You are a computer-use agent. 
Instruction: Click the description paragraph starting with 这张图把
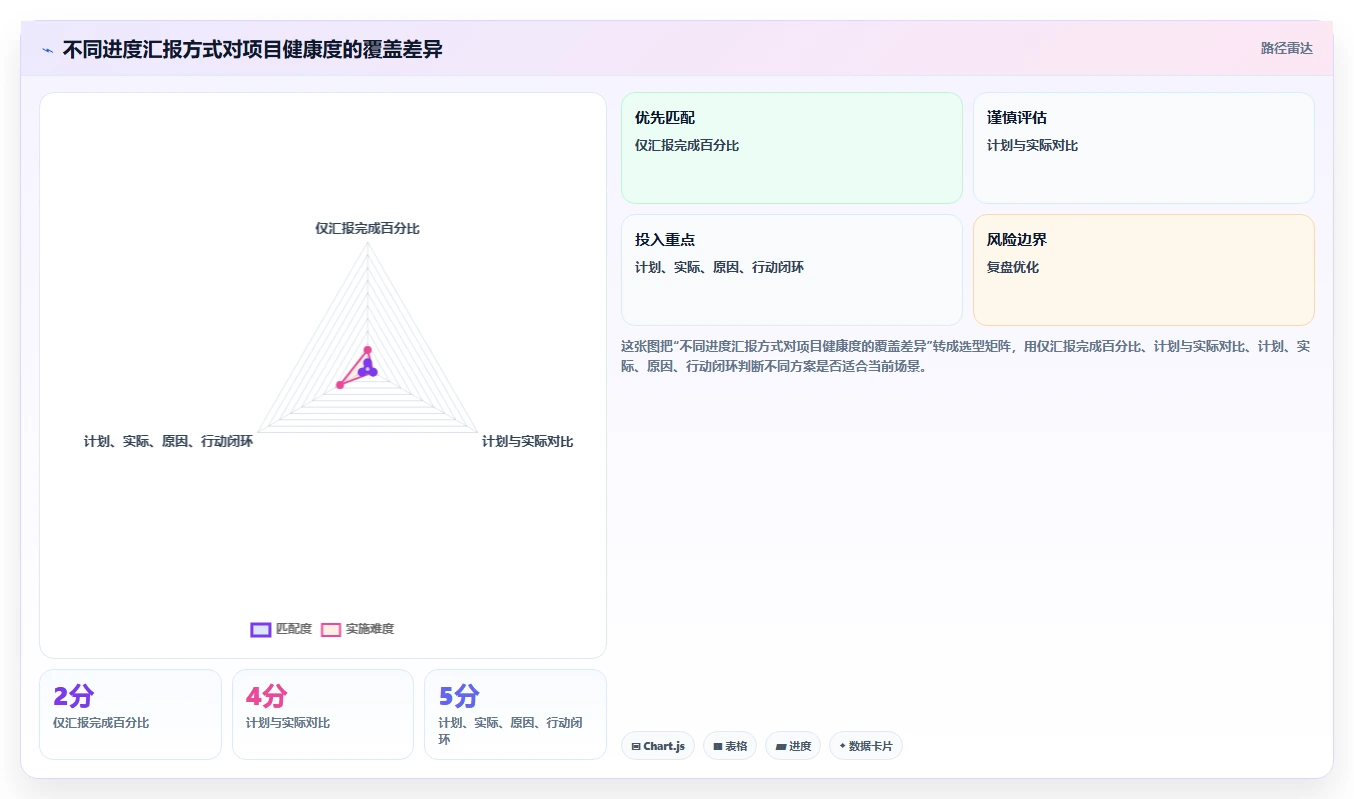point(965,356)
